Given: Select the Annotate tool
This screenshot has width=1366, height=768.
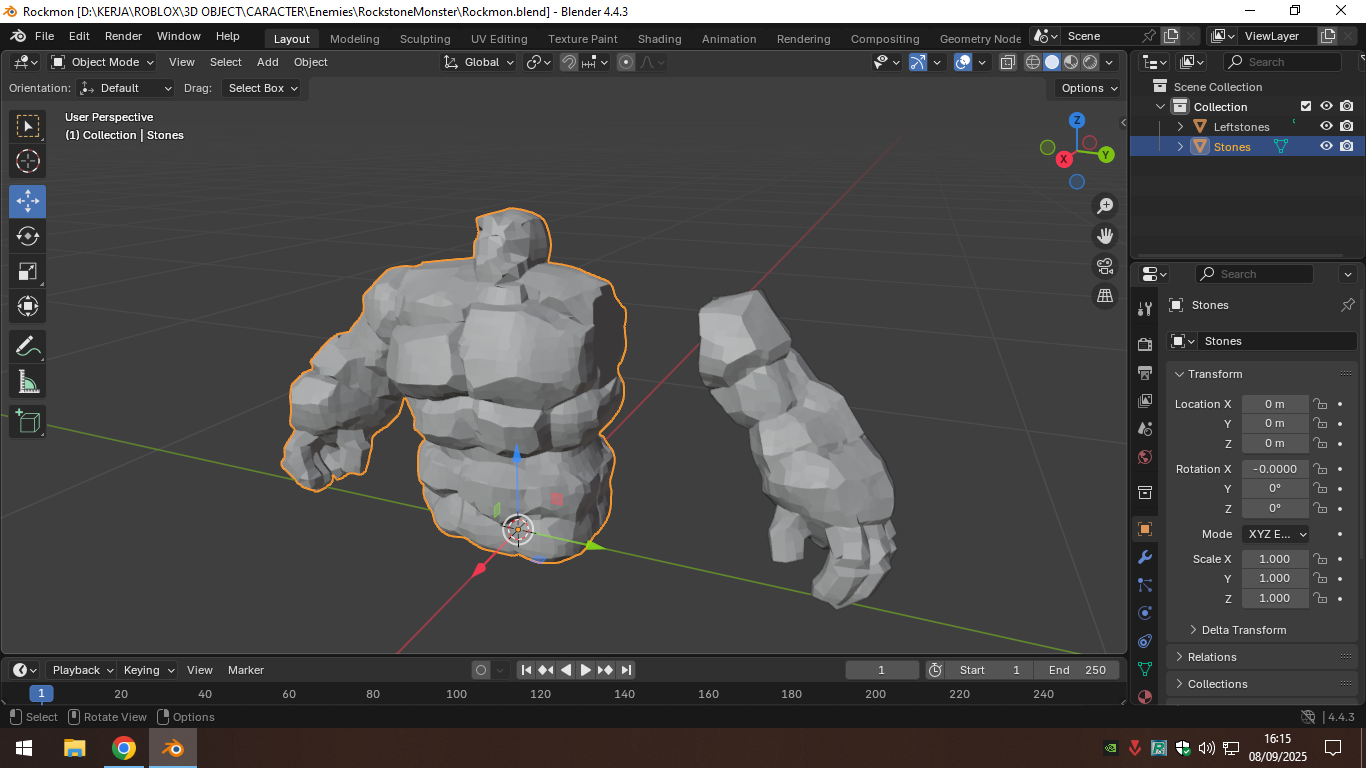Looking at the screenshot, I should click(27, 346).
